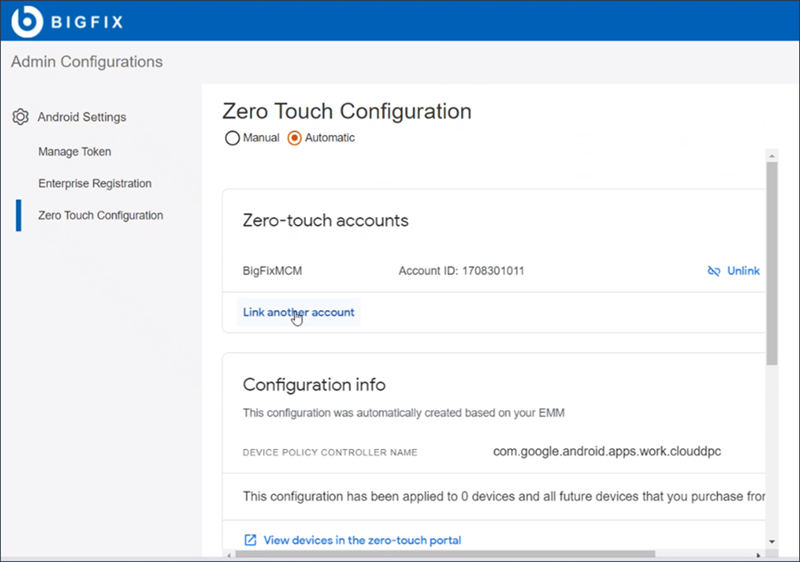Click the scroll up arrow at top
Screen dimensions: 800x562
click(x=771, y=155)
